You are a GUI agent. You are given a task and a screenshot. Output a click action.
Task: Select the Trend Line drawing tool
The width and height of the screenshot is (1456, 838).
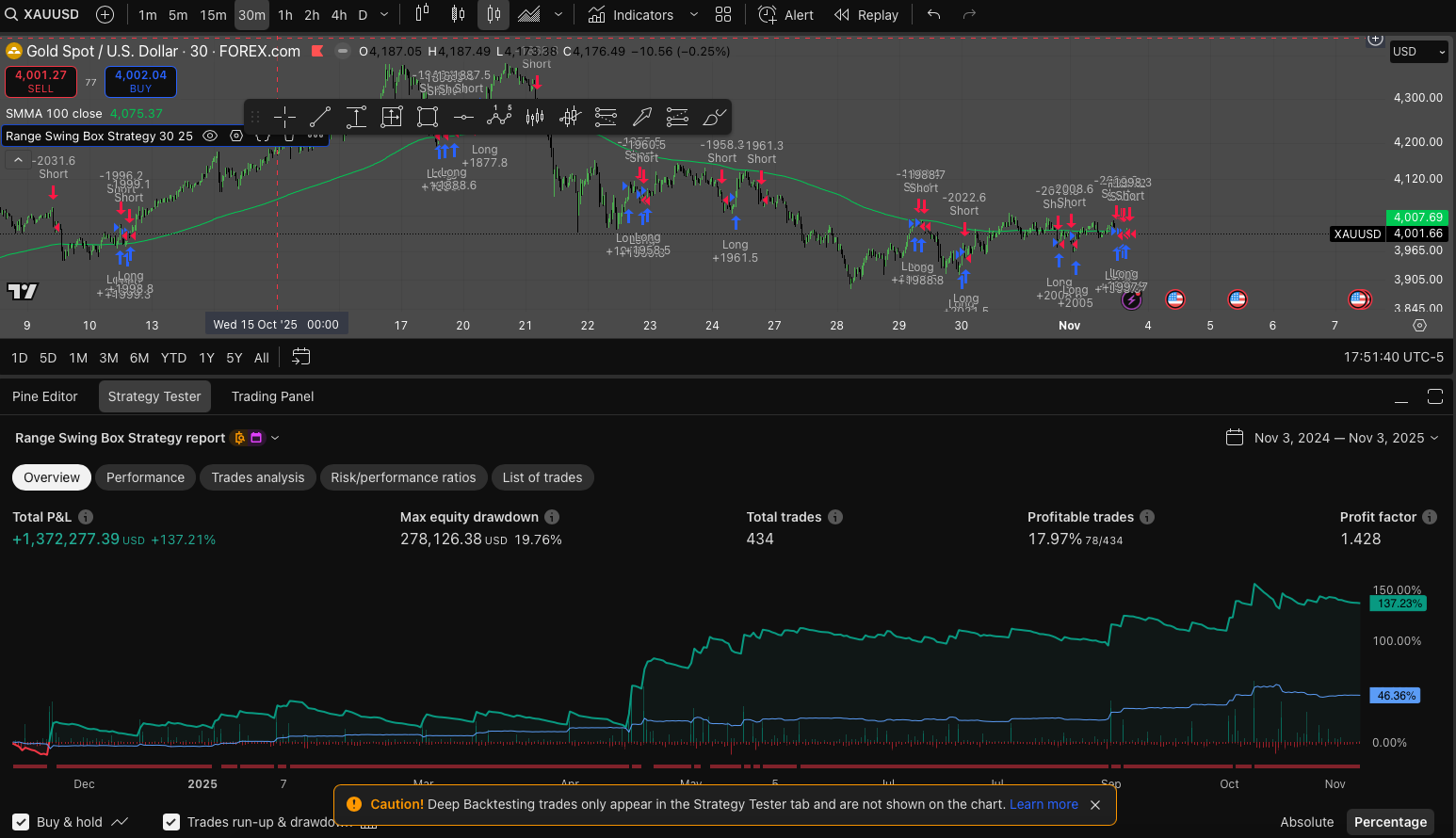pyautogui.click(x=320, y=117)
